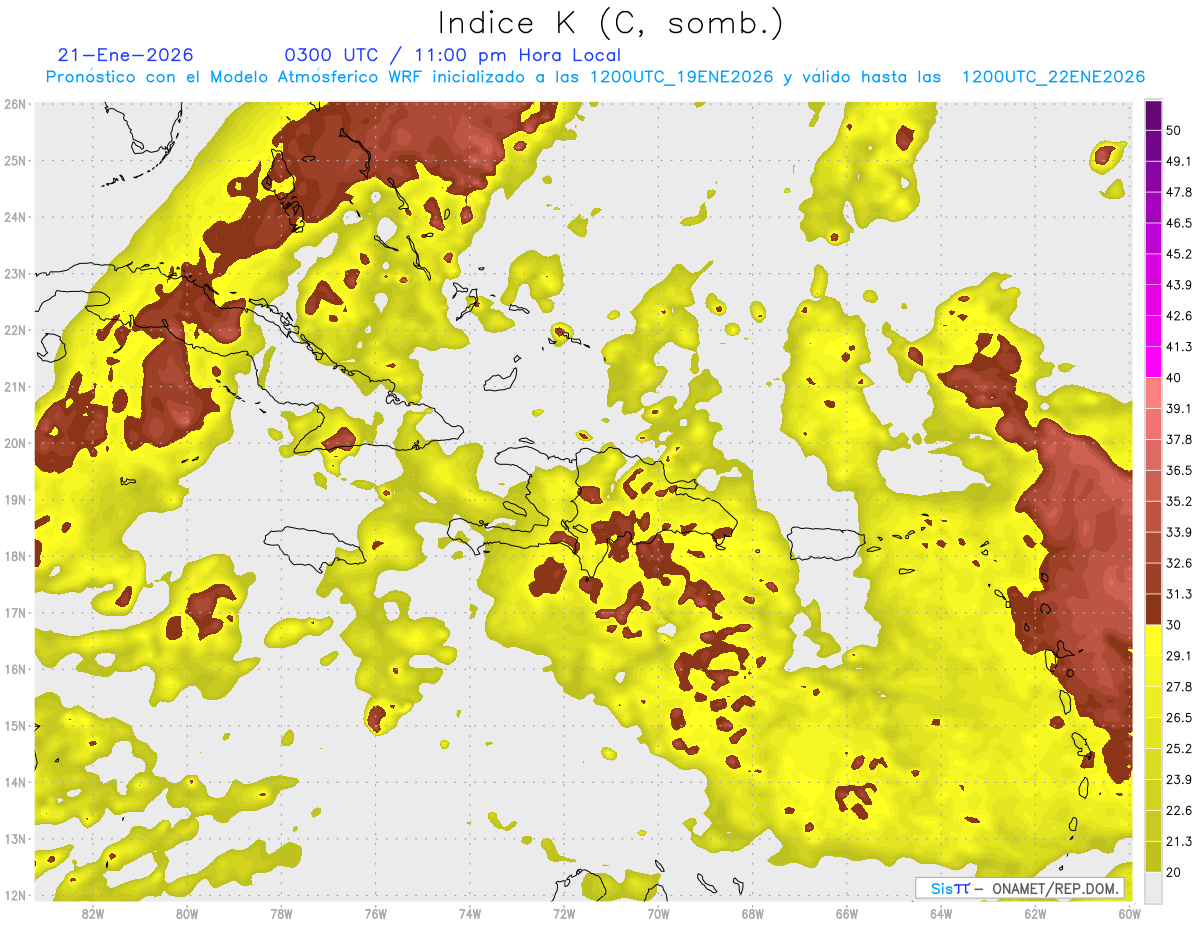Click the legend value "31.3"

1178,594
